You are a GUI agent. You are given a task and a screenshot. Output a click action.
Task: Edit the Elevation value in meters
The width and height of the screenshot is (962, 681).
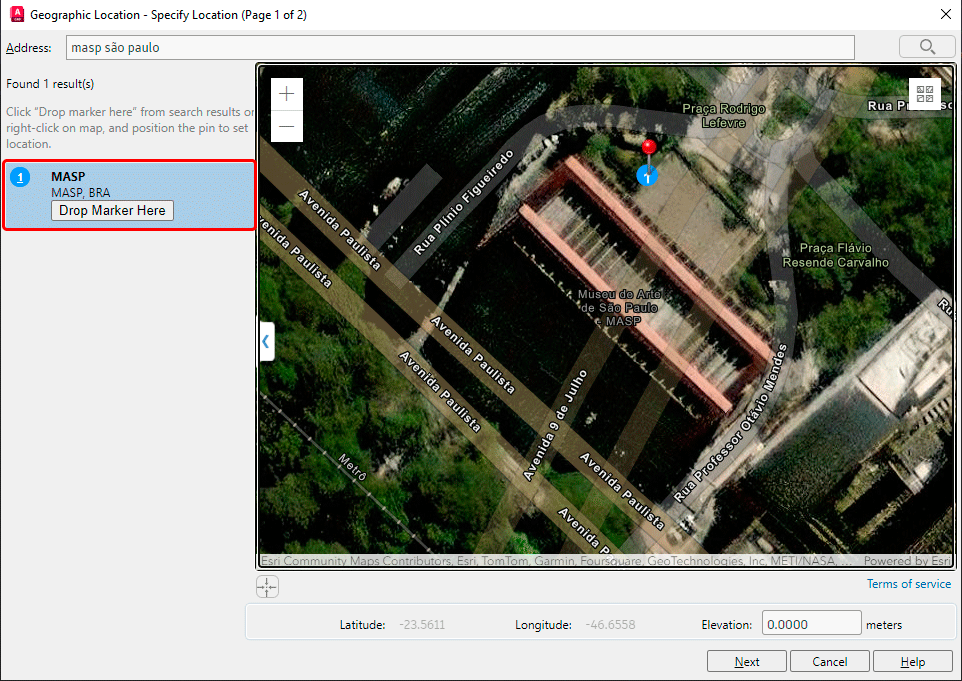click(x=811, y=622)
